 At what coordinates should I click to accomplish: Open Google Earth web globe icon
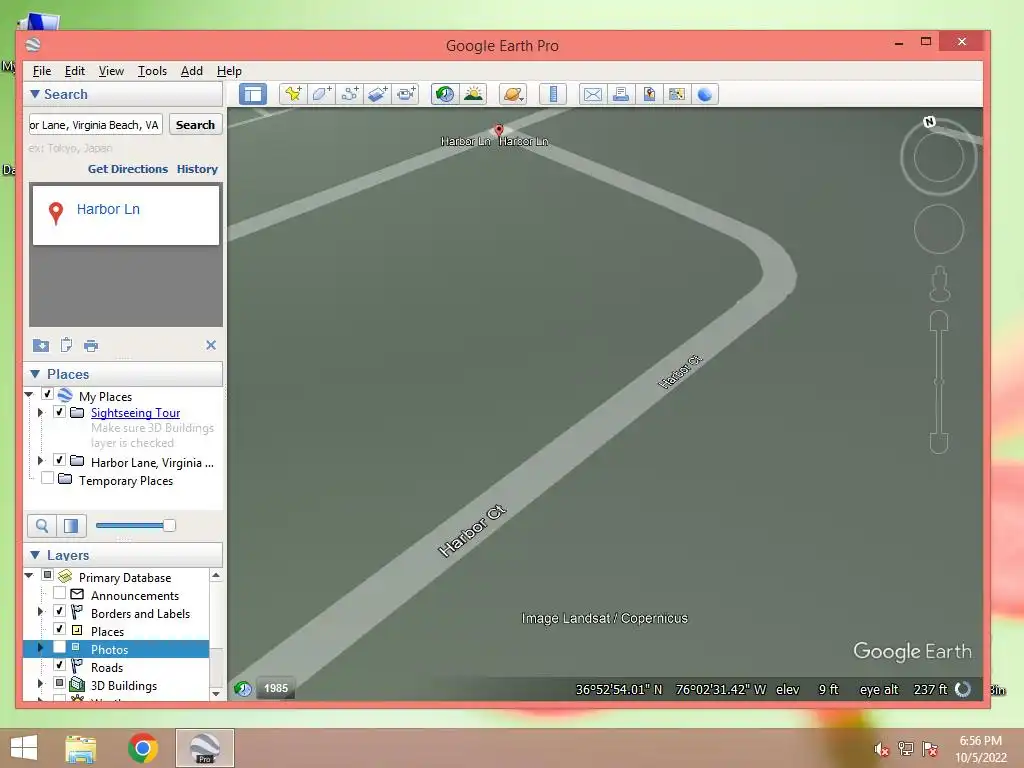click(x=705, y=94)
